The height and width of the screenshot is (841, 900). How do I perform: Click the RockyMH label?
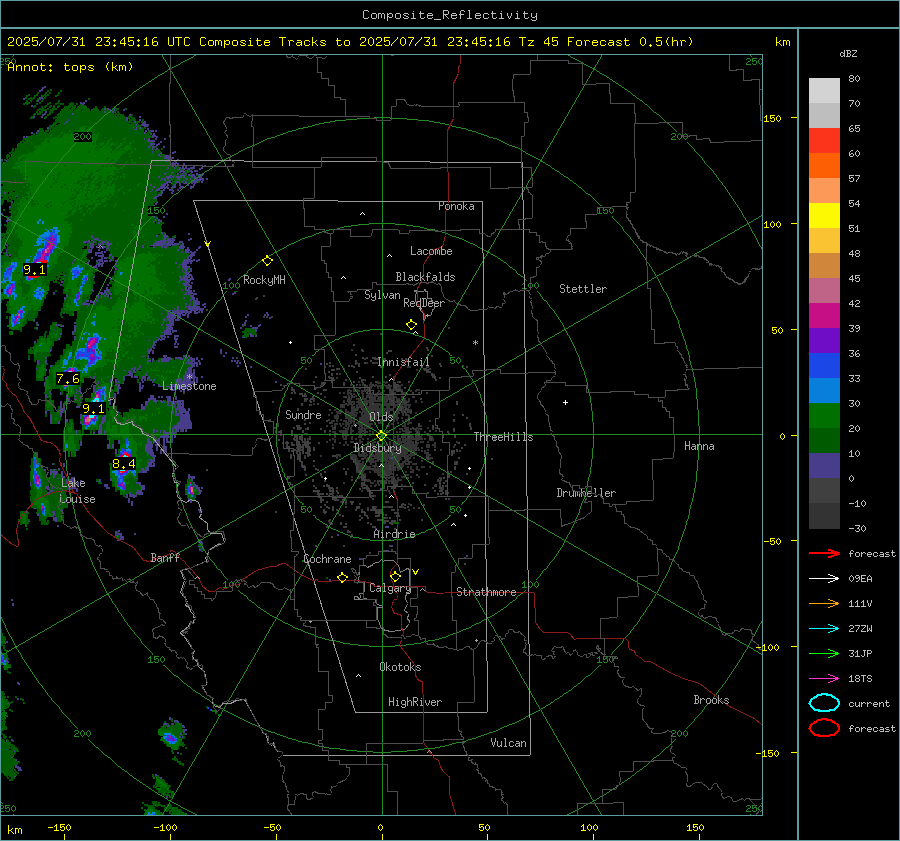[x=264, y=280]
